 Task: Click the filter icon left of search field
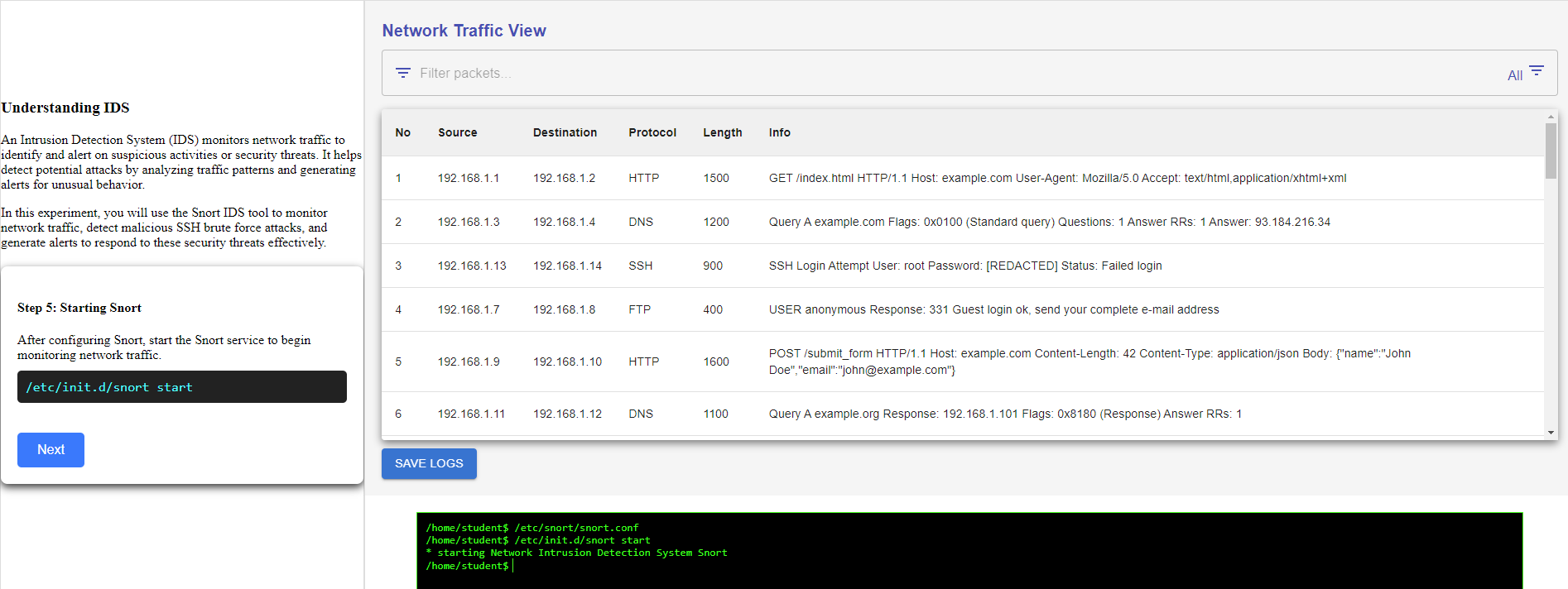point(403,73)
